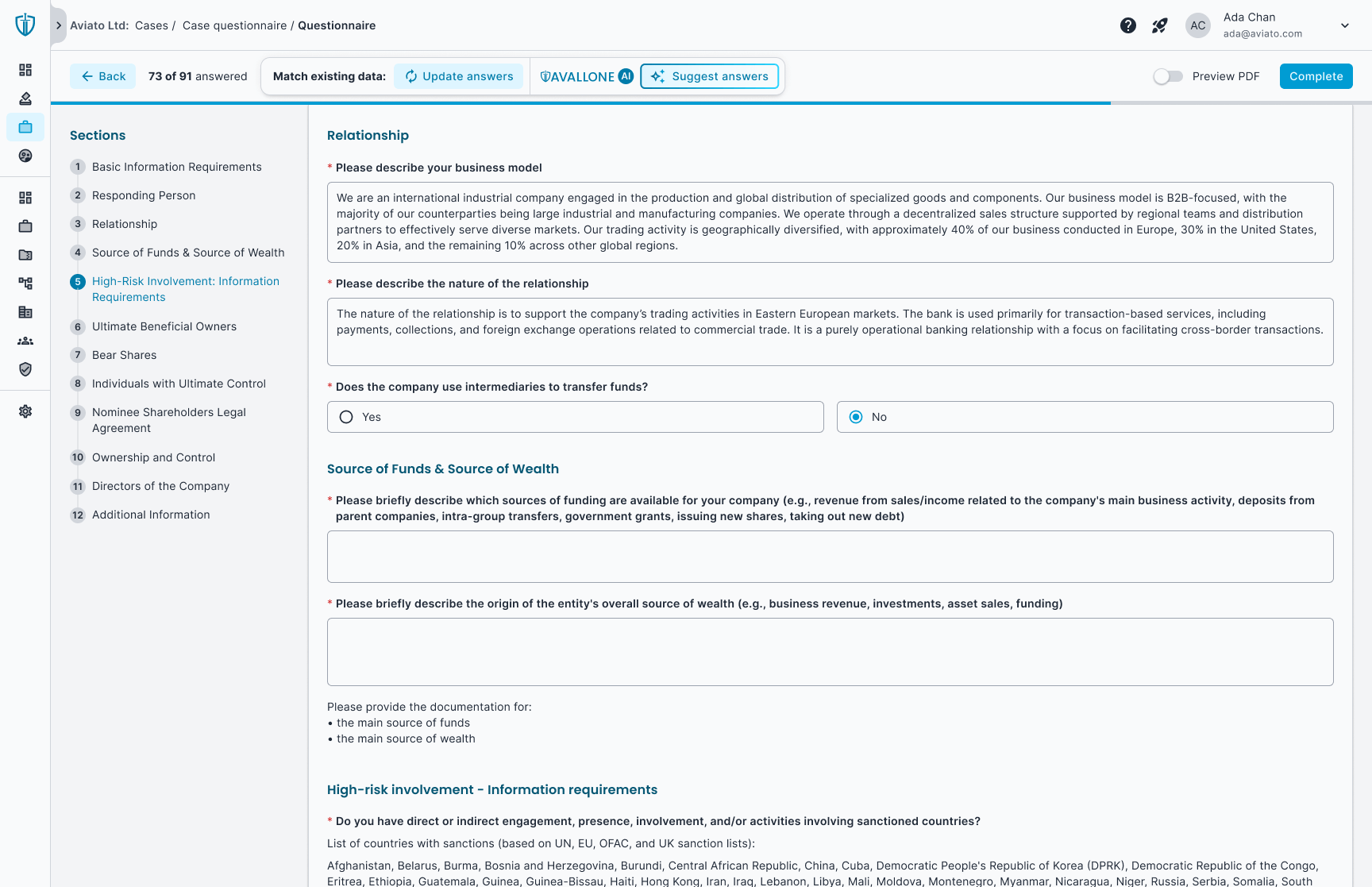
Task: Click the source of wealth text field
Action: coord(830,651)
